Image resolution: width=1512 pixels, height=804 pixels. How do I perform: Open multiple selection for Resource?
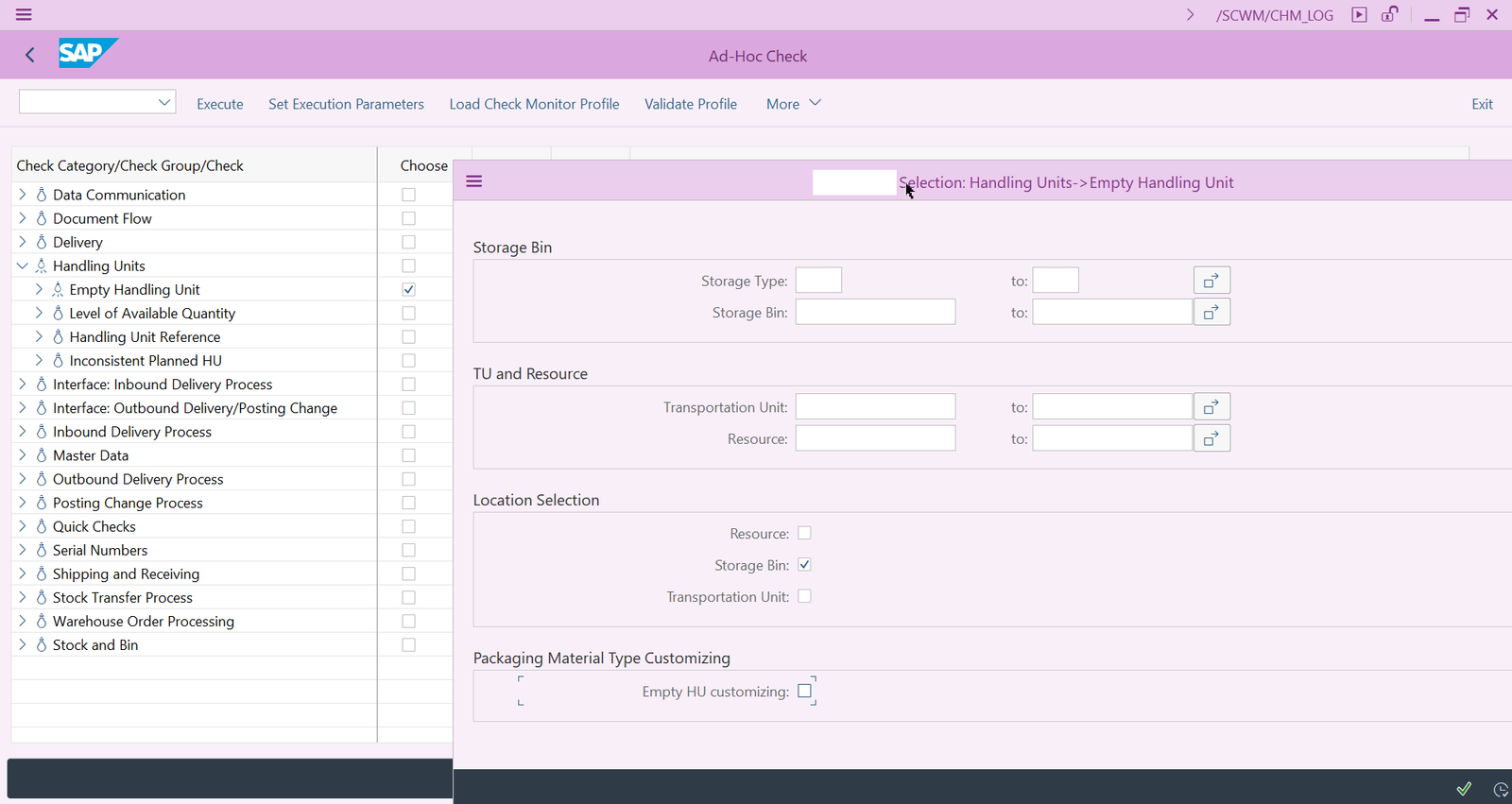tap(1211, 438)
